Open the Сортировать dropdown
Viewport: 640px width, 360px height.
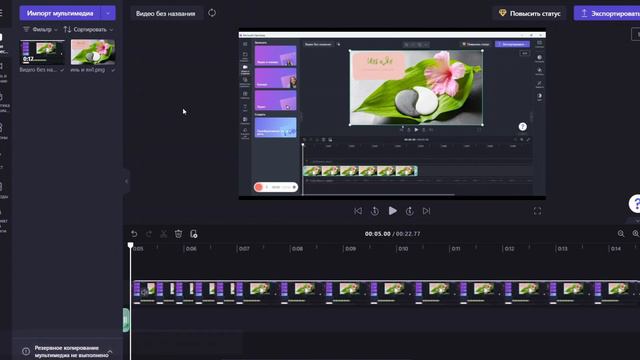(x=88, y=29)
